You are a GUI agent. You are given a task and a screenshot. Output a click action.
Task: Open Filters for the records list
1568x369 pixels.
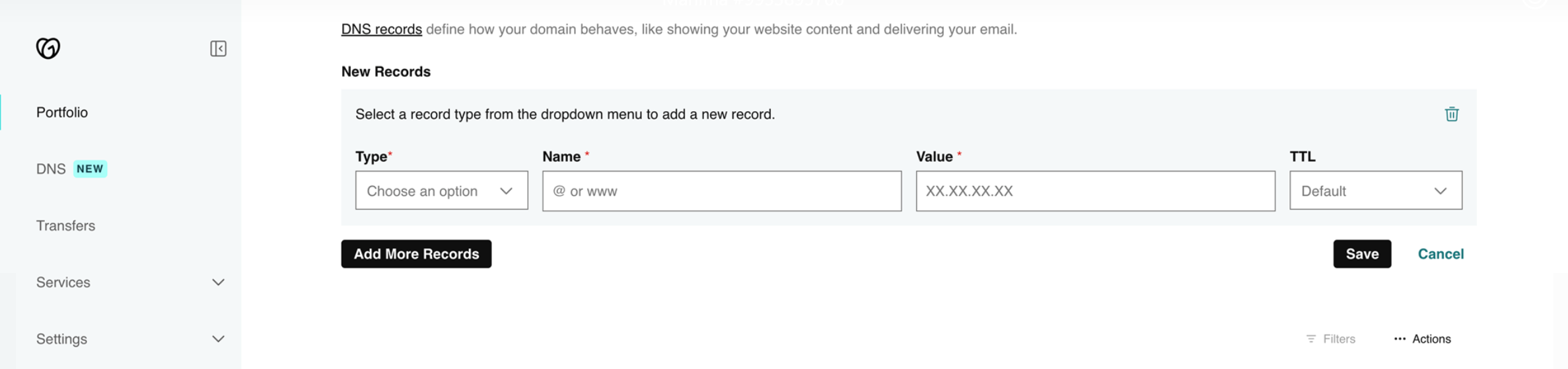1330,339
